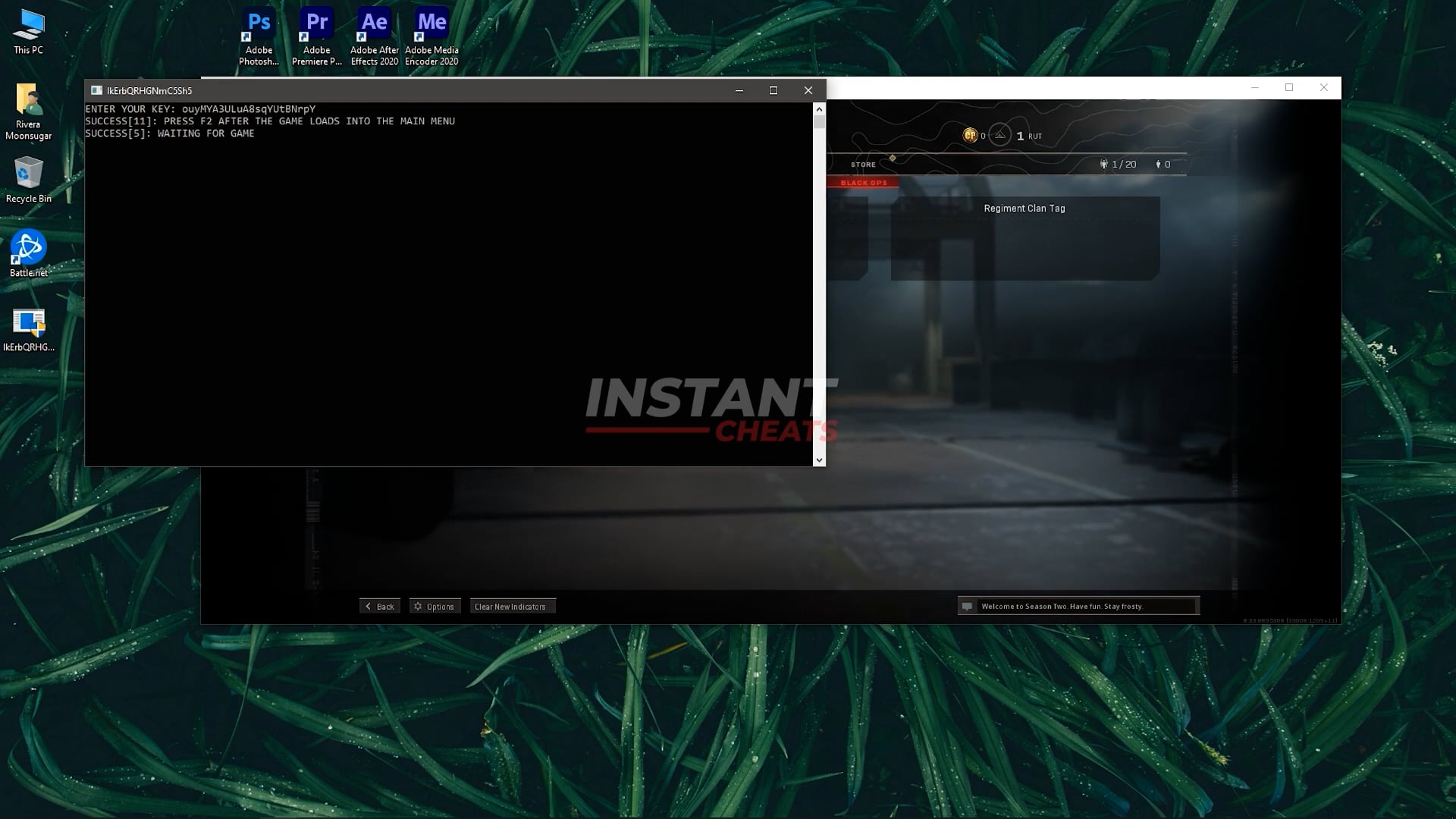Launch Adobe Premiere Pro shortcut
Viewport: 1456px width, 819px height.
(x=316, y=23)
